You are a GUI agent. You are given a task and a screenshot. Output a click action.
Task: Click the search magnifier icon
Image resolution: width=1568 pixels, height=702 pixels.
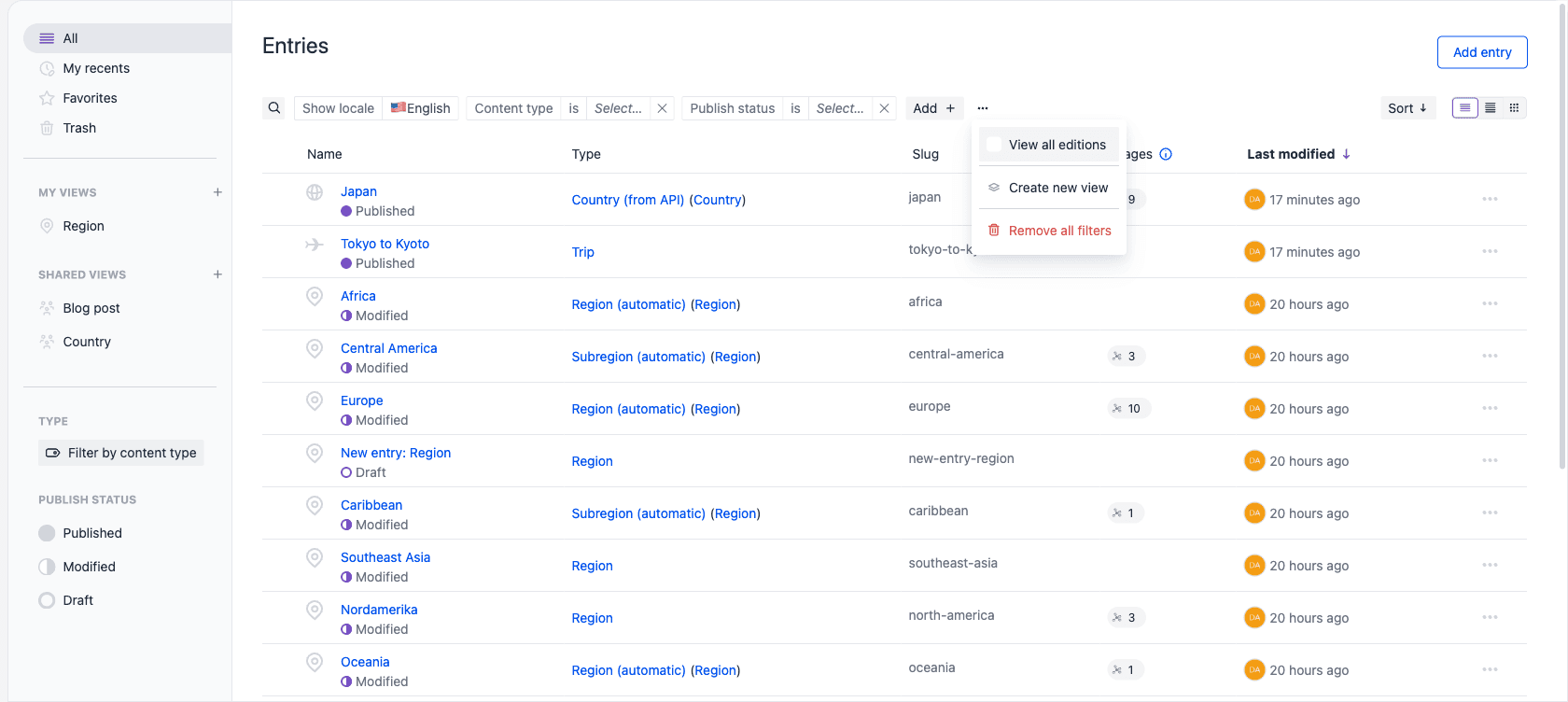[x=274, y=108]
